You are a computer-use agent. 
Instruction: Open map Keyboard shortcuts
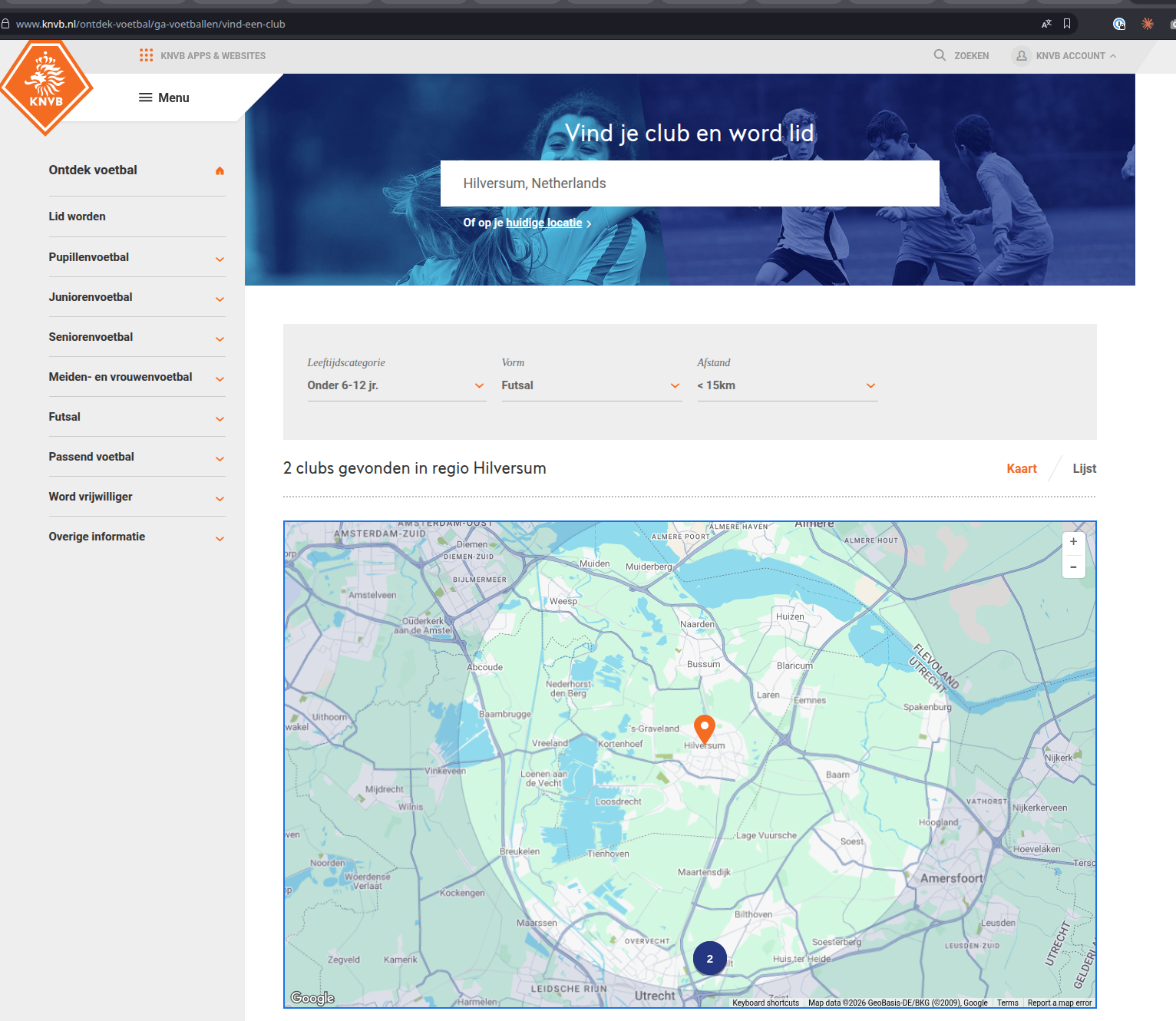[x=765, y=1003]
